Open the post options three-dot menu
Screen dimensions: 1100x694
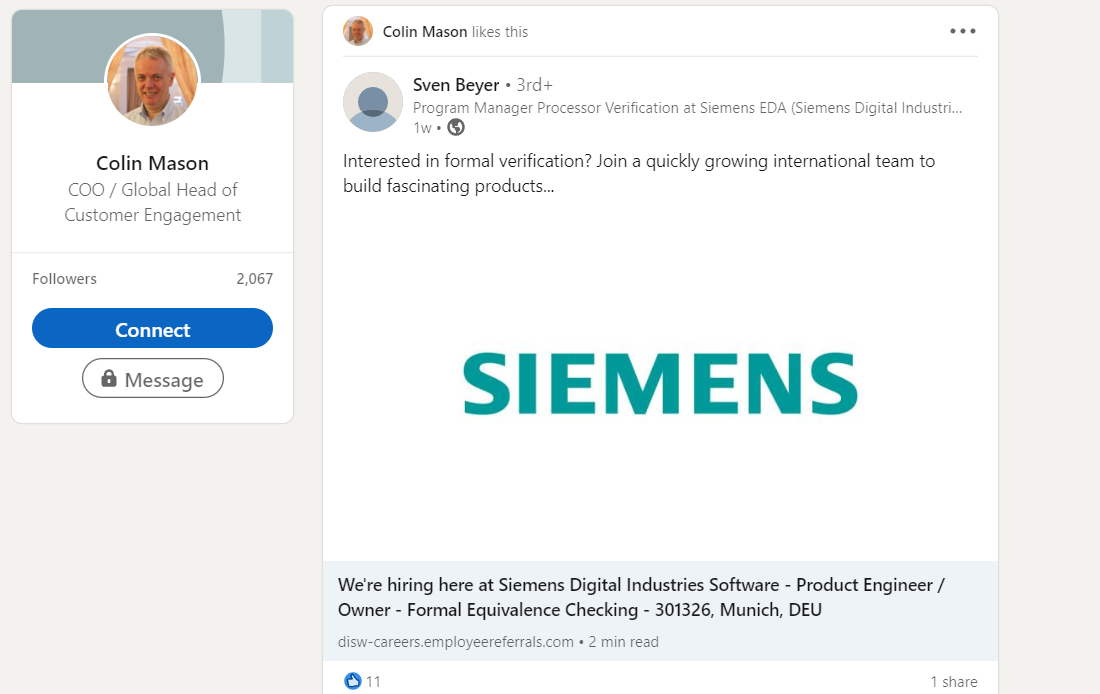[962, 31]
